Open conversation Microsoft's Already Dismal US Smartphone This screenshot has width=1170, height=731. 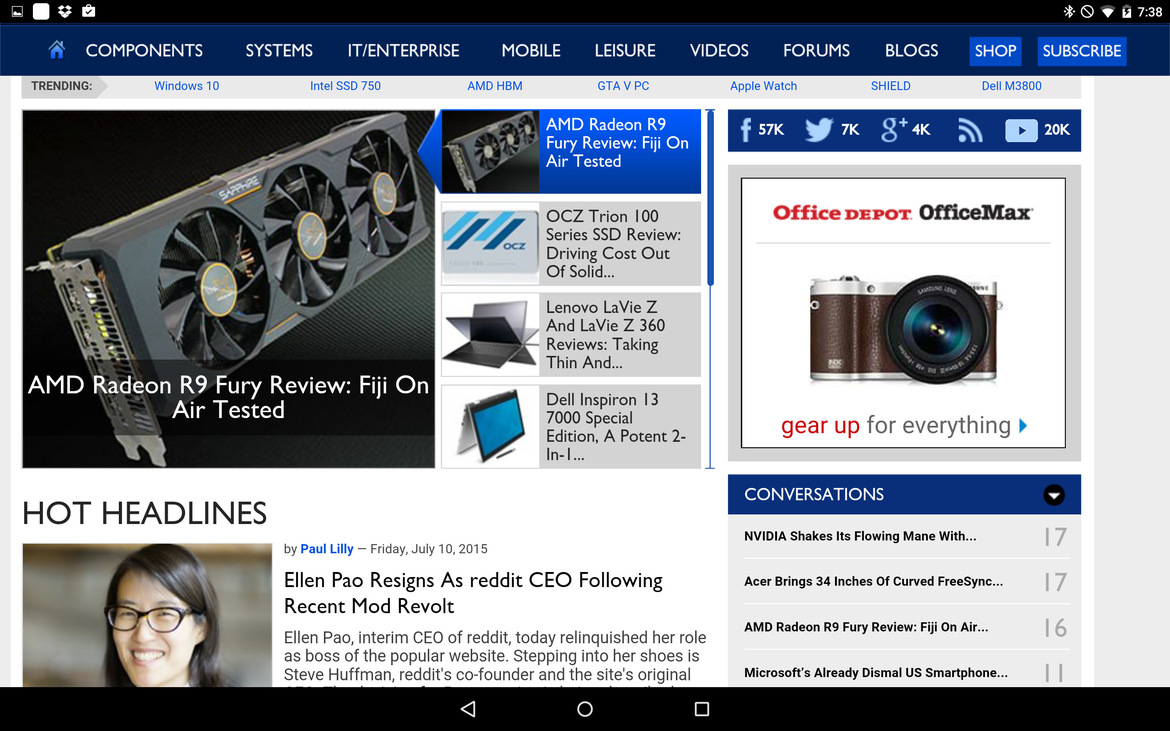[x=876, y=673]
